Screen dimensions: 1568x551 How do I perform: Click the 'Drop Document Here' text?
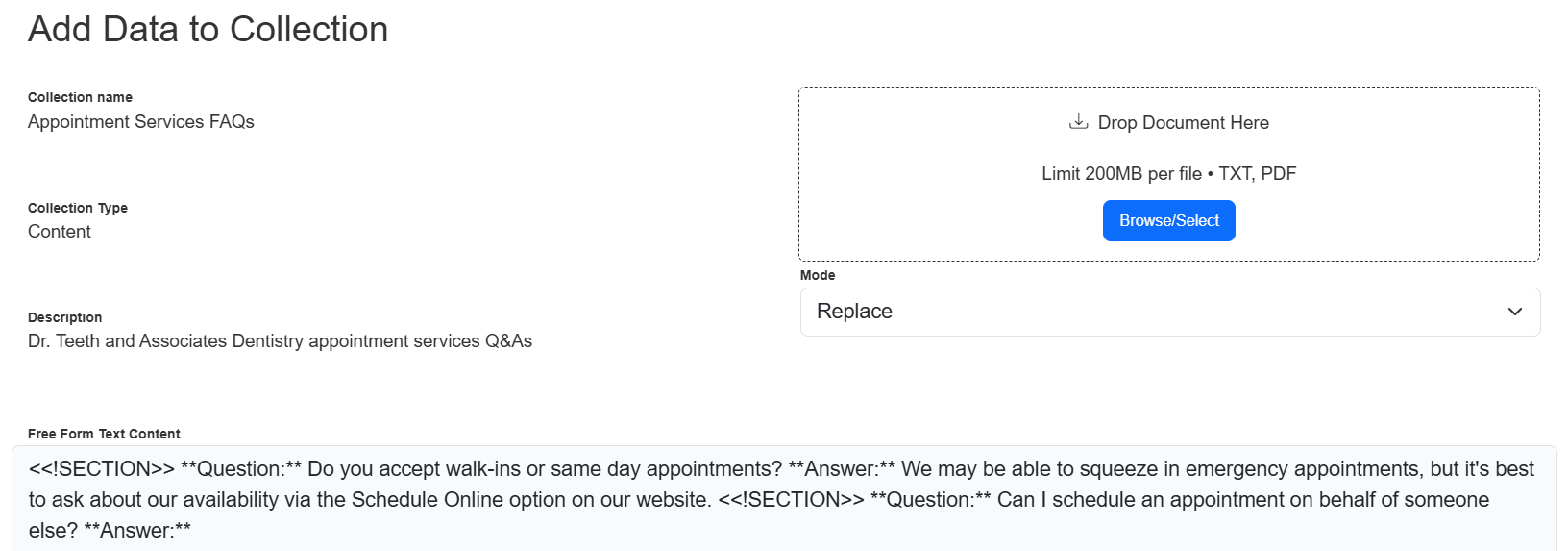coord(1183,123)
